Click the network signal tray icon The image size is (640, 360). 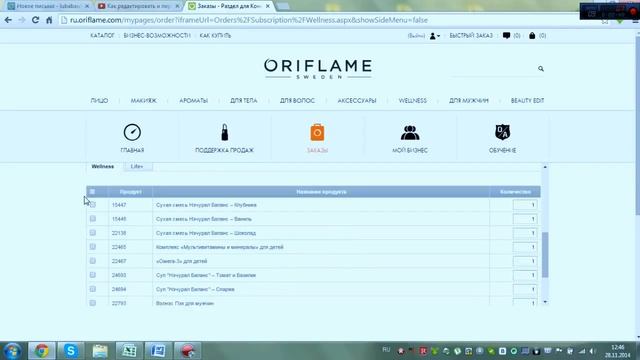point(582,351)
